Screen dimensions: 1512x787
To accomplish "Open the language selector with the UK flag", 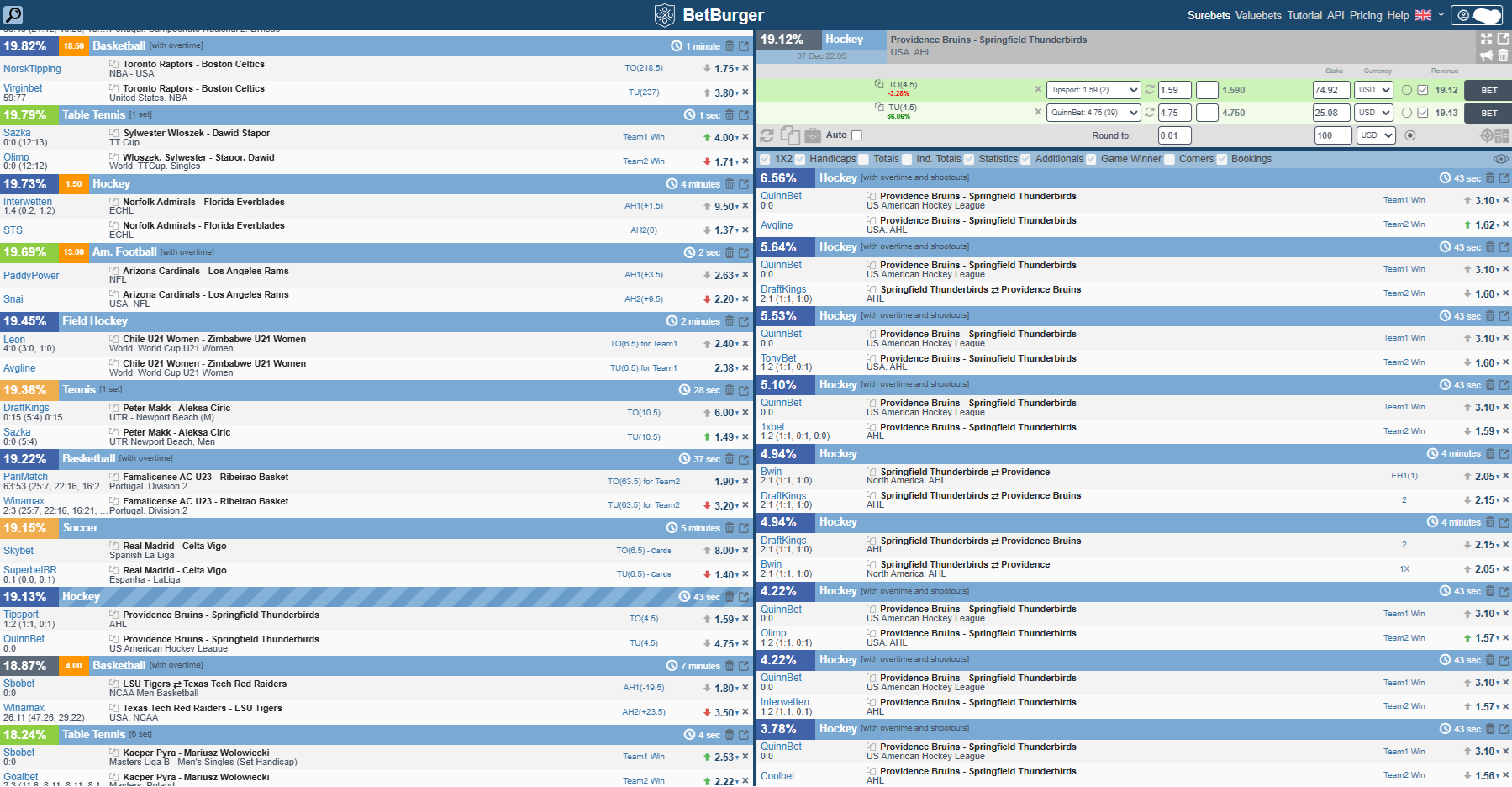I will click(x=1422, y=14).
